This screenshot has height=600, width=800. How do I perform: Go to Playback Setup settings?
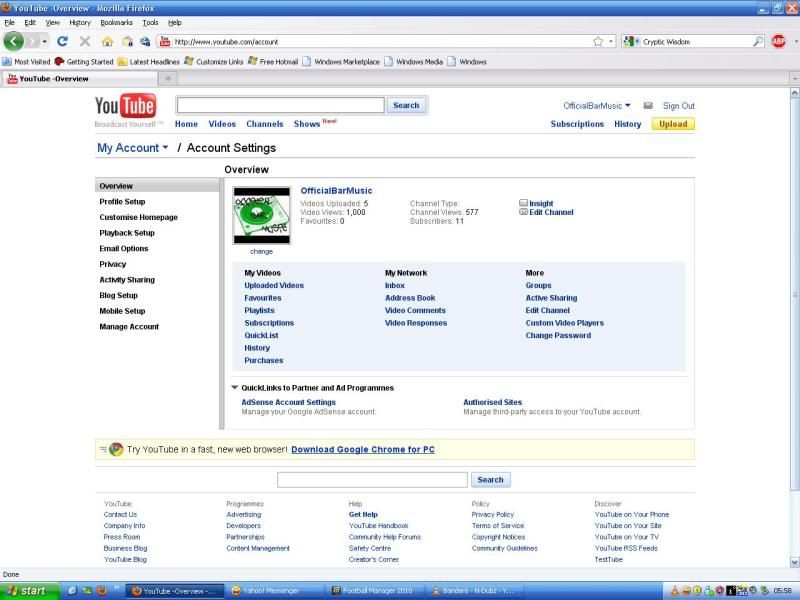(127, 233)
